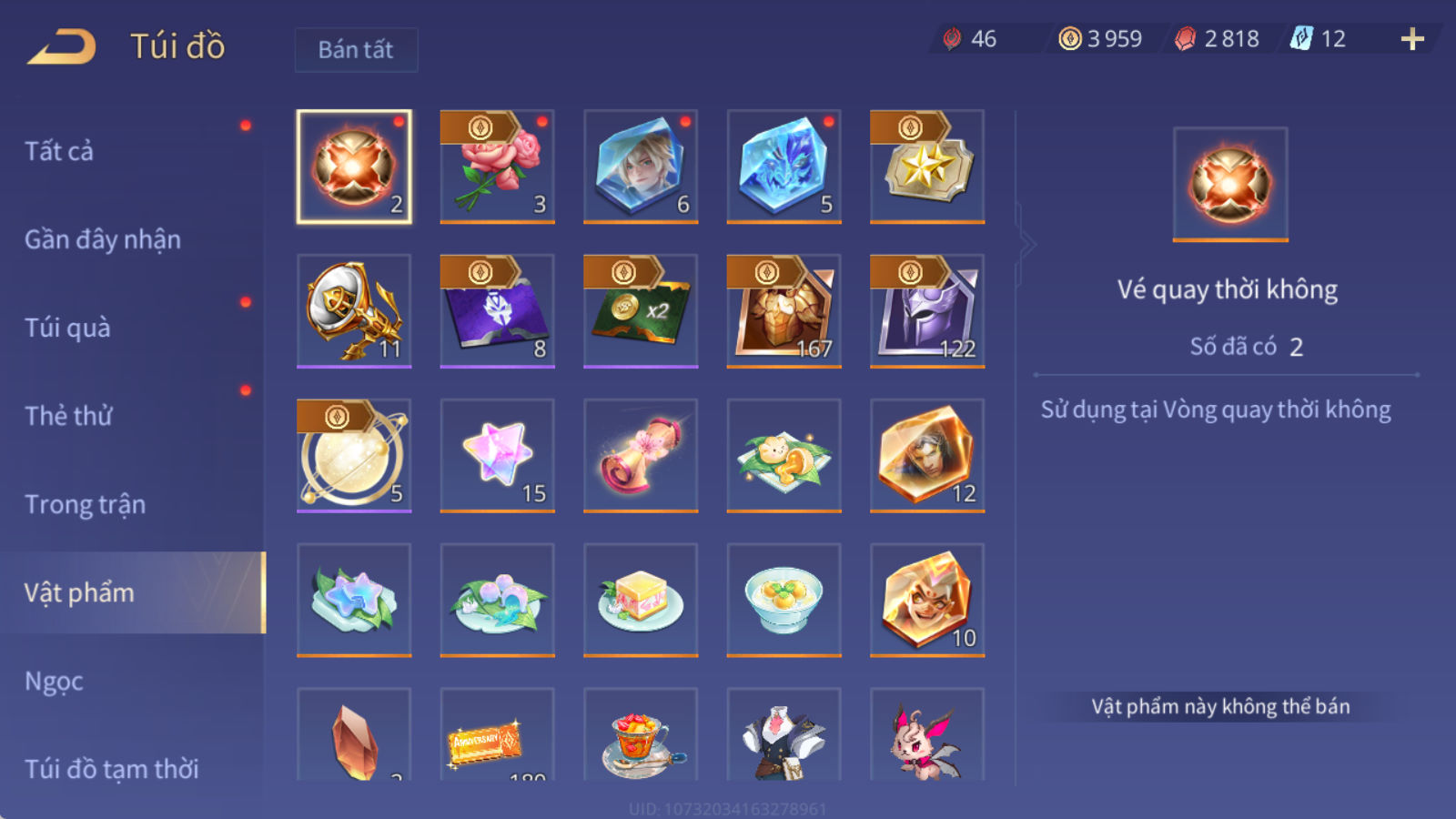Select the purple helmet item with 122

(x=927, y=311)
